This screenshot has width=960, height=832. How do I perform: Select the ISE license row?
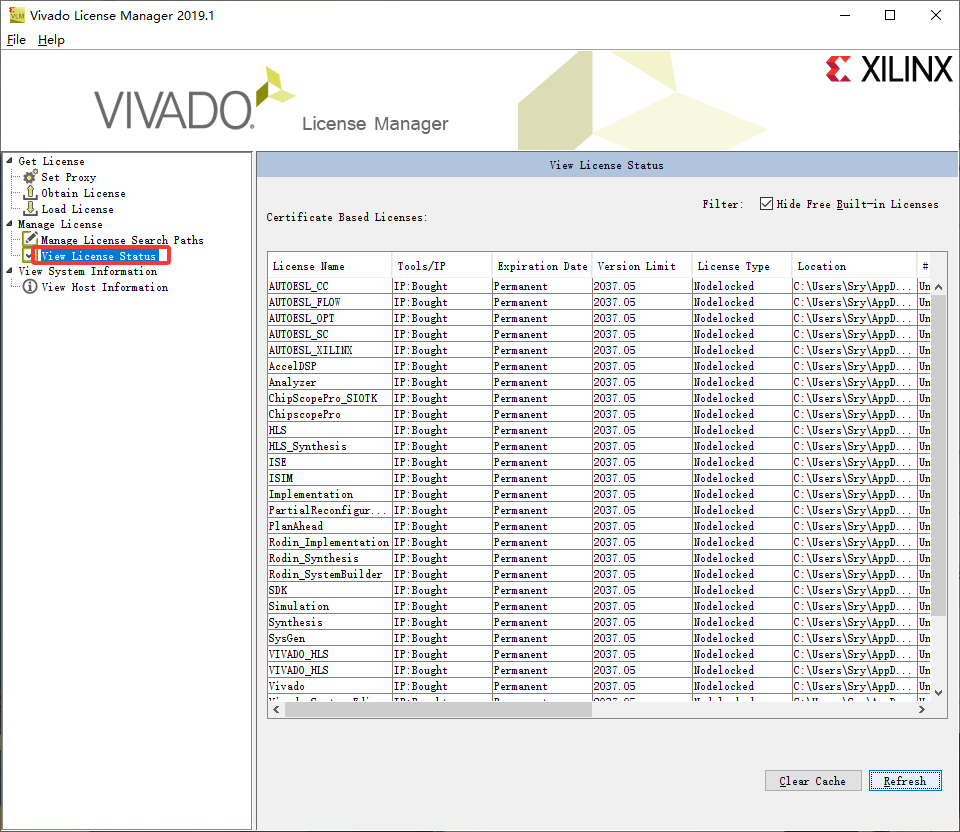click(x=600, y=462)
